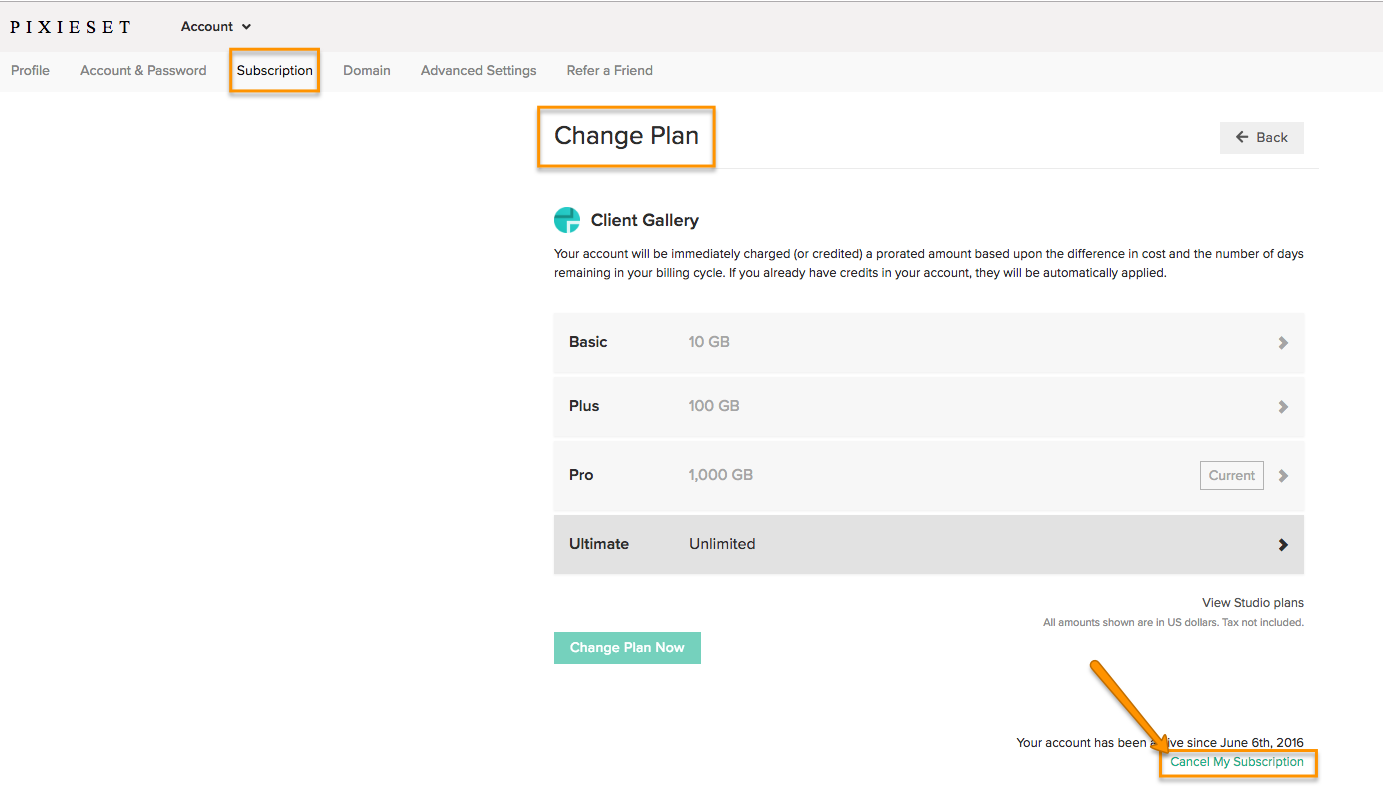This screenshot has width=1383, height=794.
Task: Click the '100 GB' storage value
Action: pyautogui.click(x=714, y=406)
